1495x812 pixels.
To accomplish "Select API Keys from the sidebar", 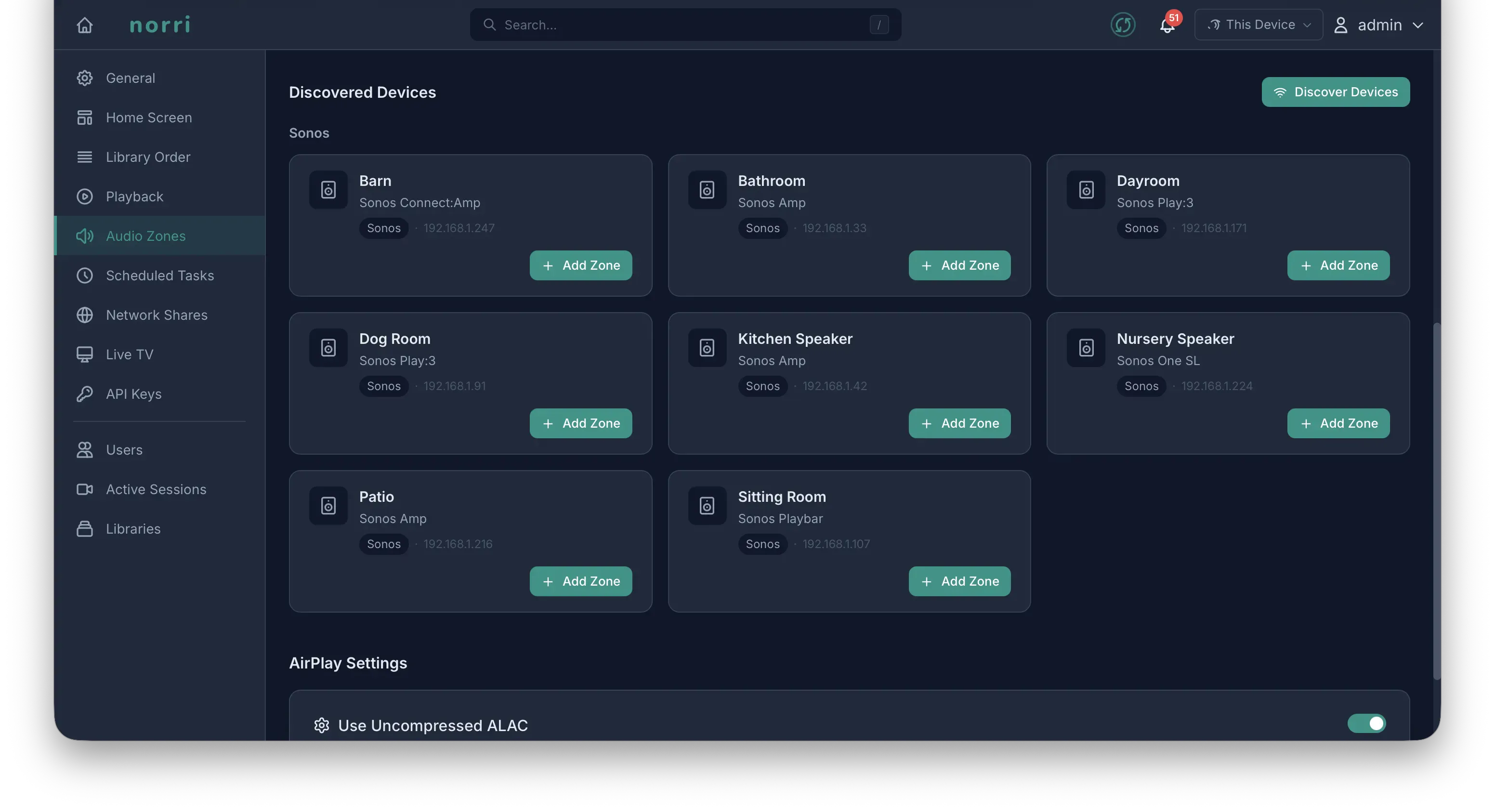I will pyautogui.click(x=133, y=394).
